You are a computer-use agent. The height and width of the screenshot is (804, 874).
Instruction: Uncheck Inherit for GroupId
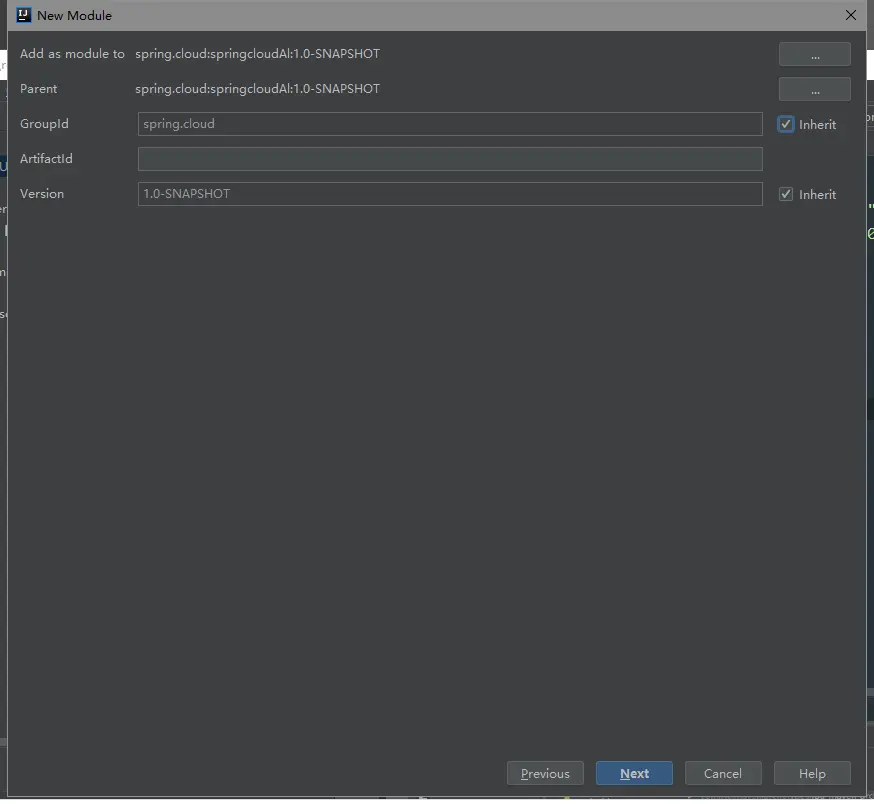click(785, 124)
